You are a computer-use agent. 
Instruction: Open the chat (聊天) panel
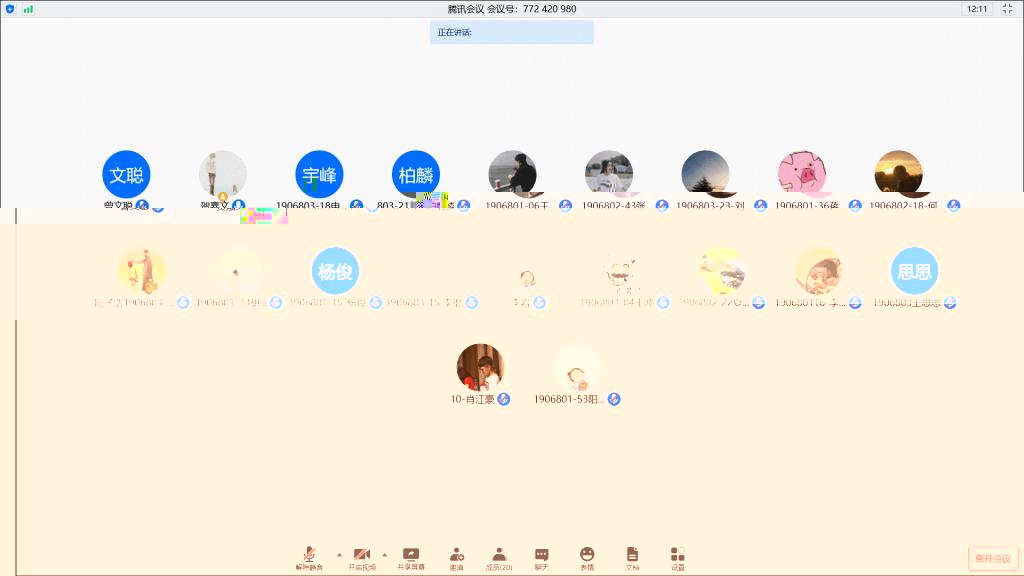point(541,555)
